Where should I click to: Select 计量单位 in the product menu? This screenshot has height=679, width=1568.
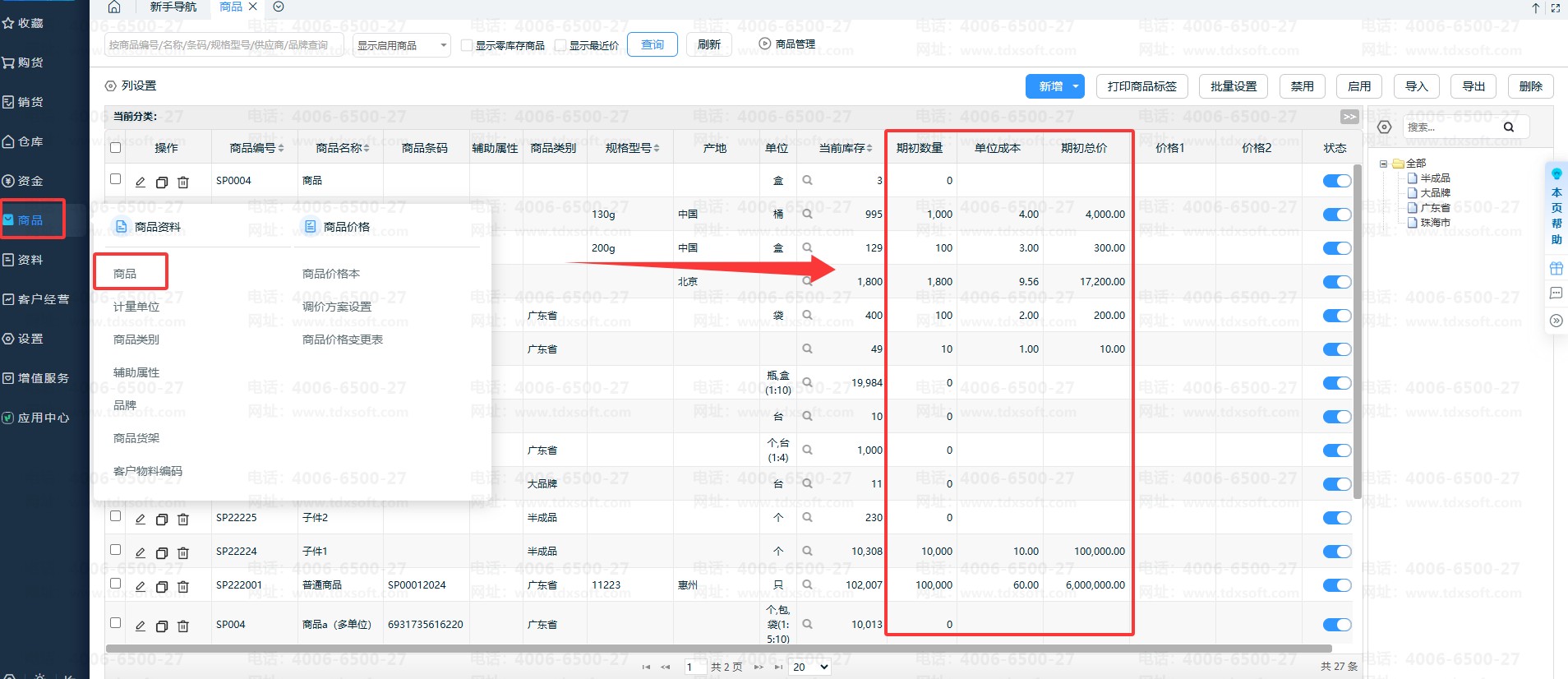[x=136, y=307]
